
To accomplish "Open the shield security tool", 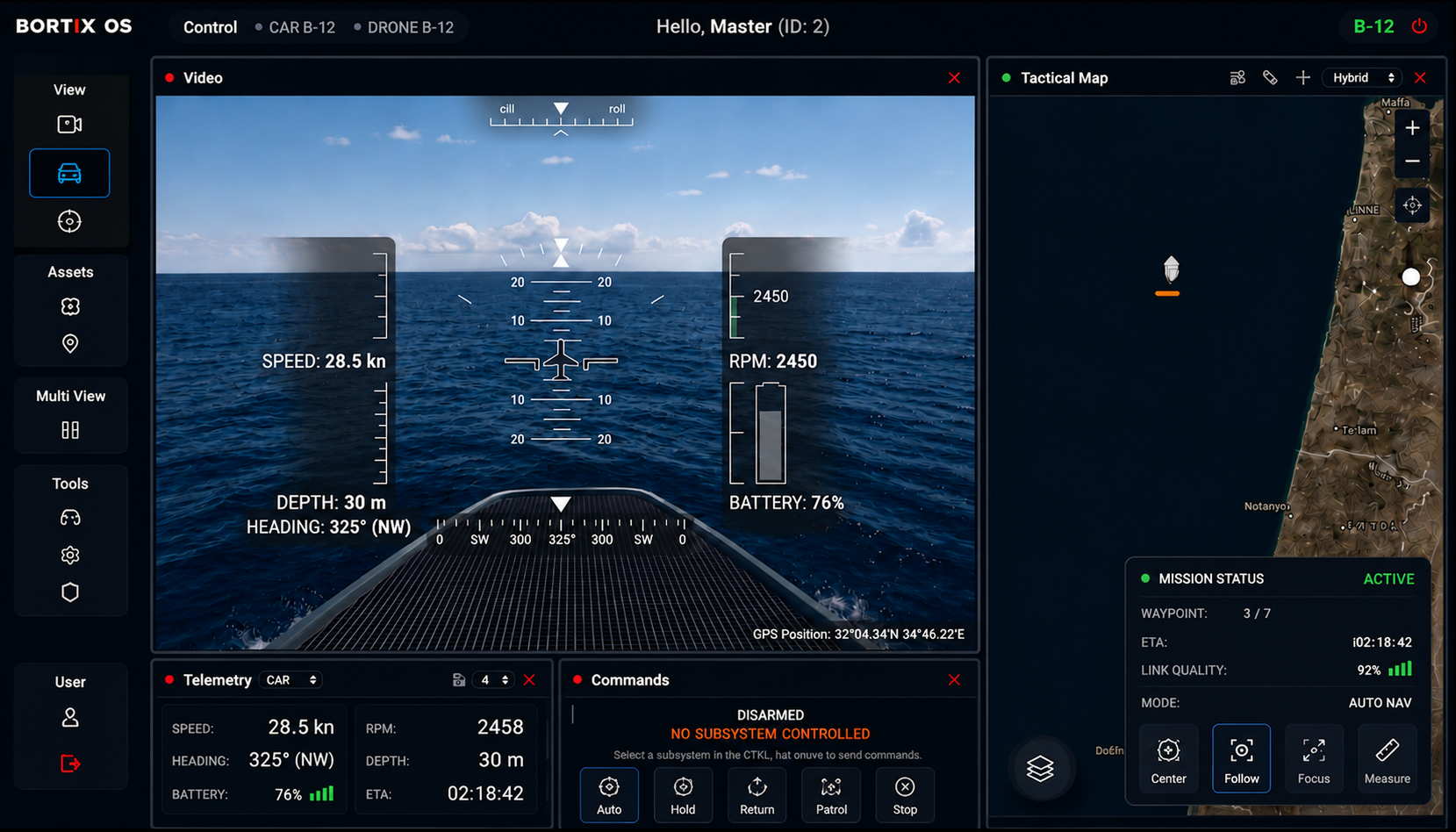I will (x=70, y=592).
